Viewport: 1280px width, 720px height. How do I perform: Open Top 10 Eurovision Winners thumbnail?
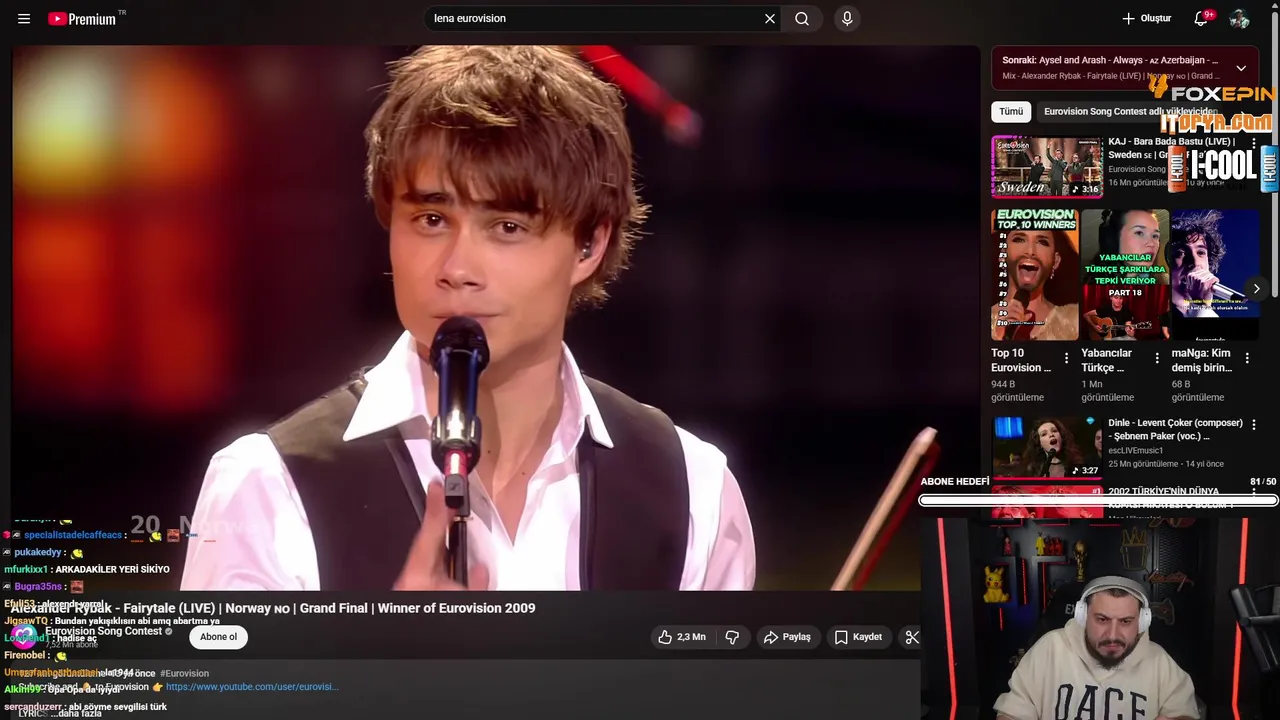pyautogui.click(x=1035, y=275)
